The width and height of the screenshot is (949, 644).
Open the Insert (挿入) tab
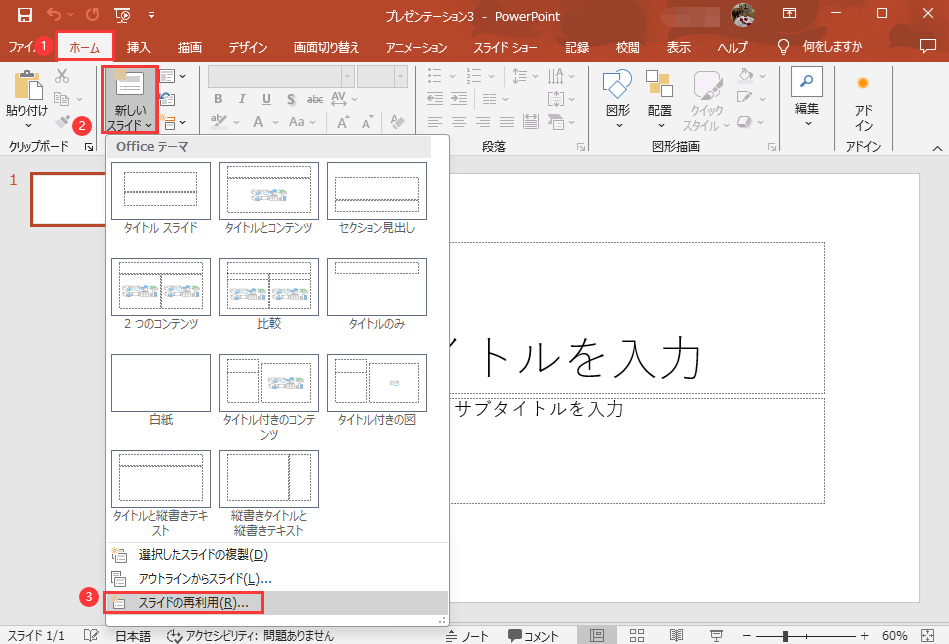tap(139, 47)
